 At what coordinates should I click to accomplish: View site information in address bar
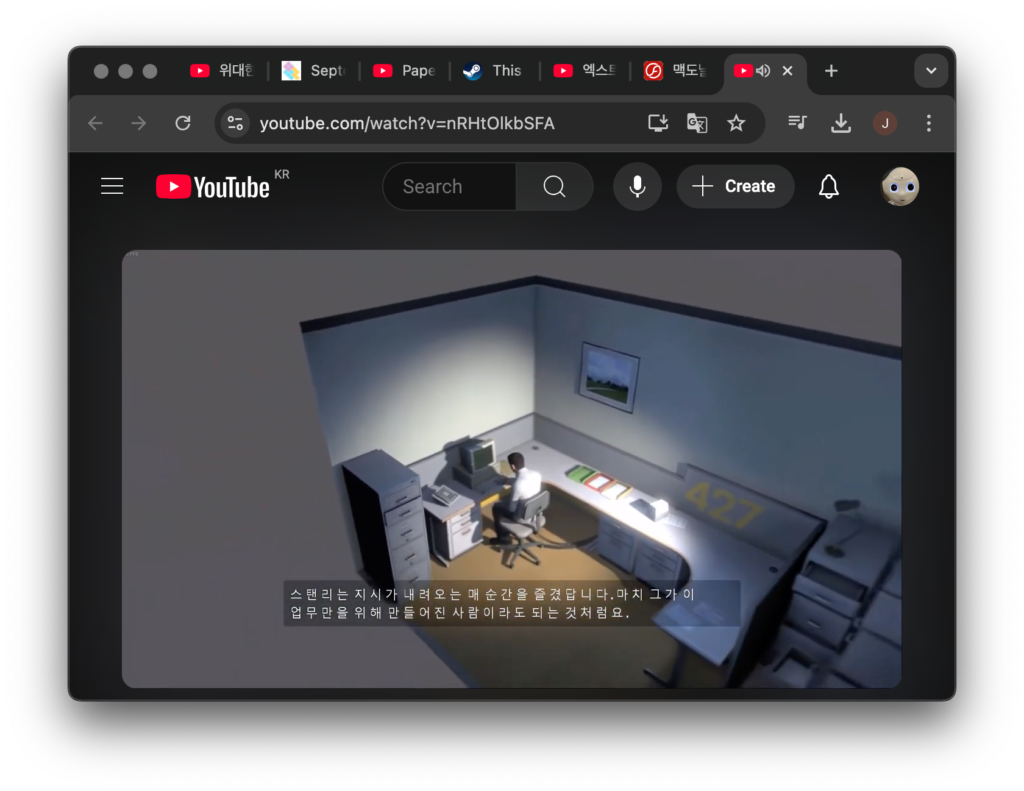point(235,123)
